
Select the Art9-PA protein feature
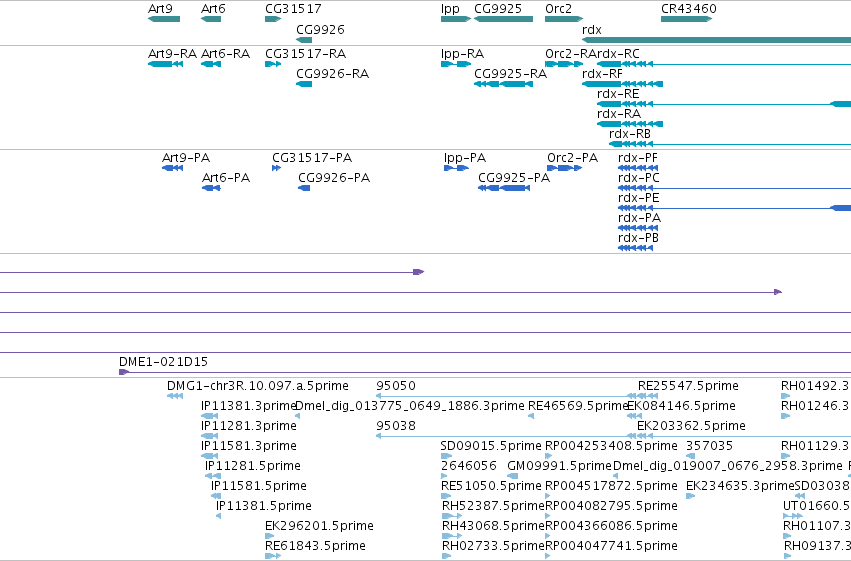coord(173,168)
